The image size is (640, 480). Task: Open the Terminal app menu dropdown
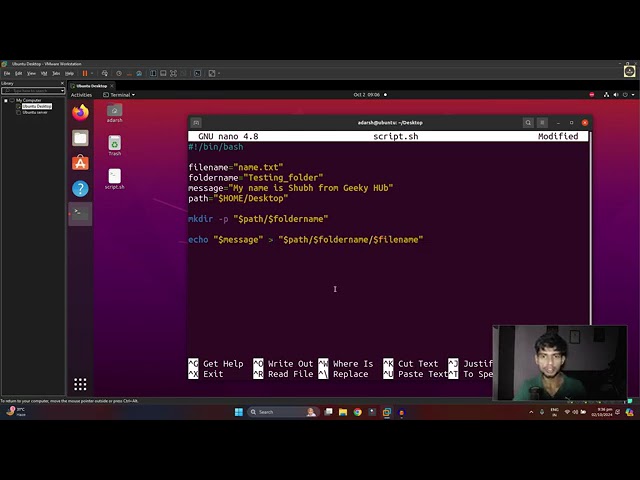tap(119, 95)
